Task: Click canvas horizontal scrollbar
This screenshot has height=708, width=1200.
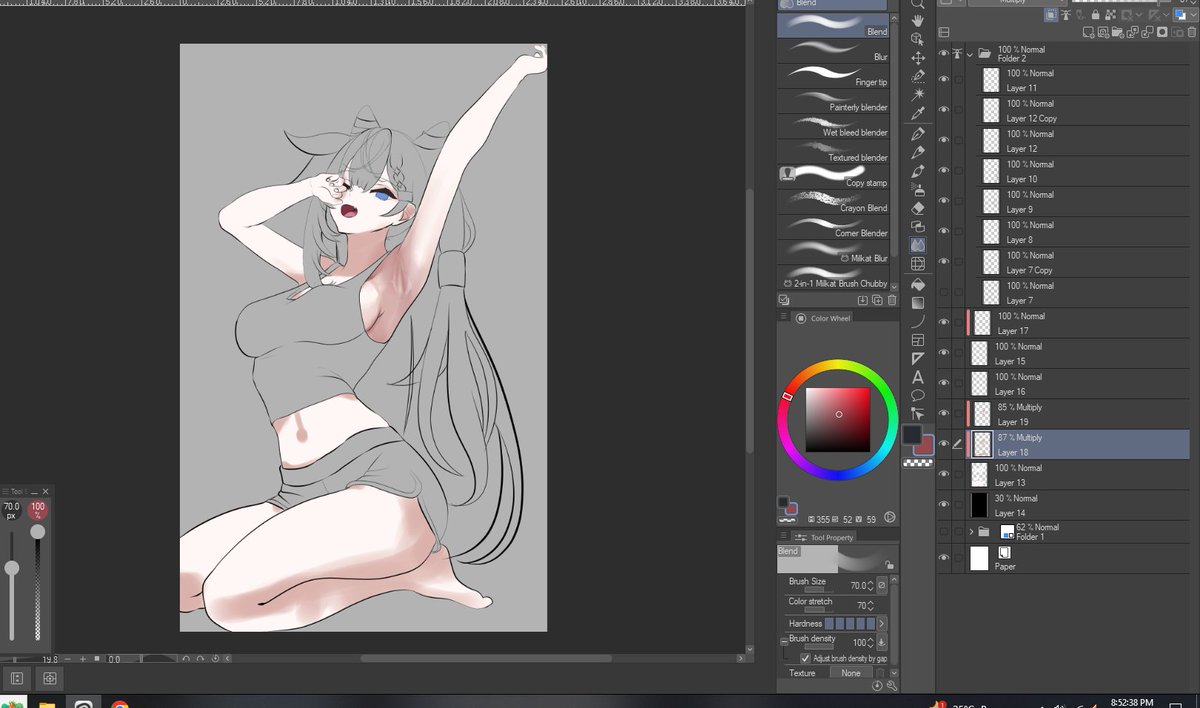Action: coord(486,659)
